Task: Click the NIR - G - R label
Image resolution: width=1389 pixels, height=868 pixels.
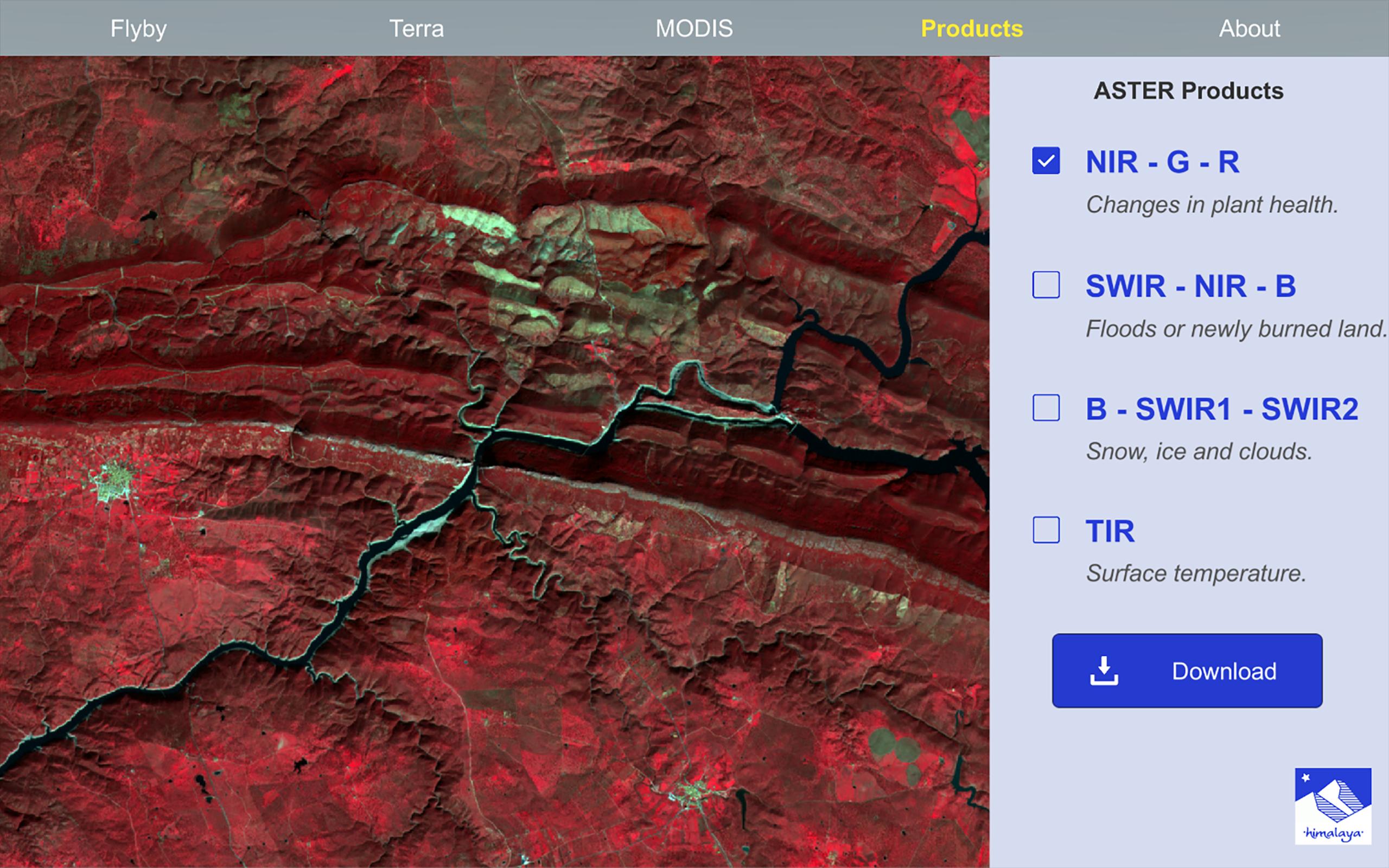Action: (x=1162, y=162)
